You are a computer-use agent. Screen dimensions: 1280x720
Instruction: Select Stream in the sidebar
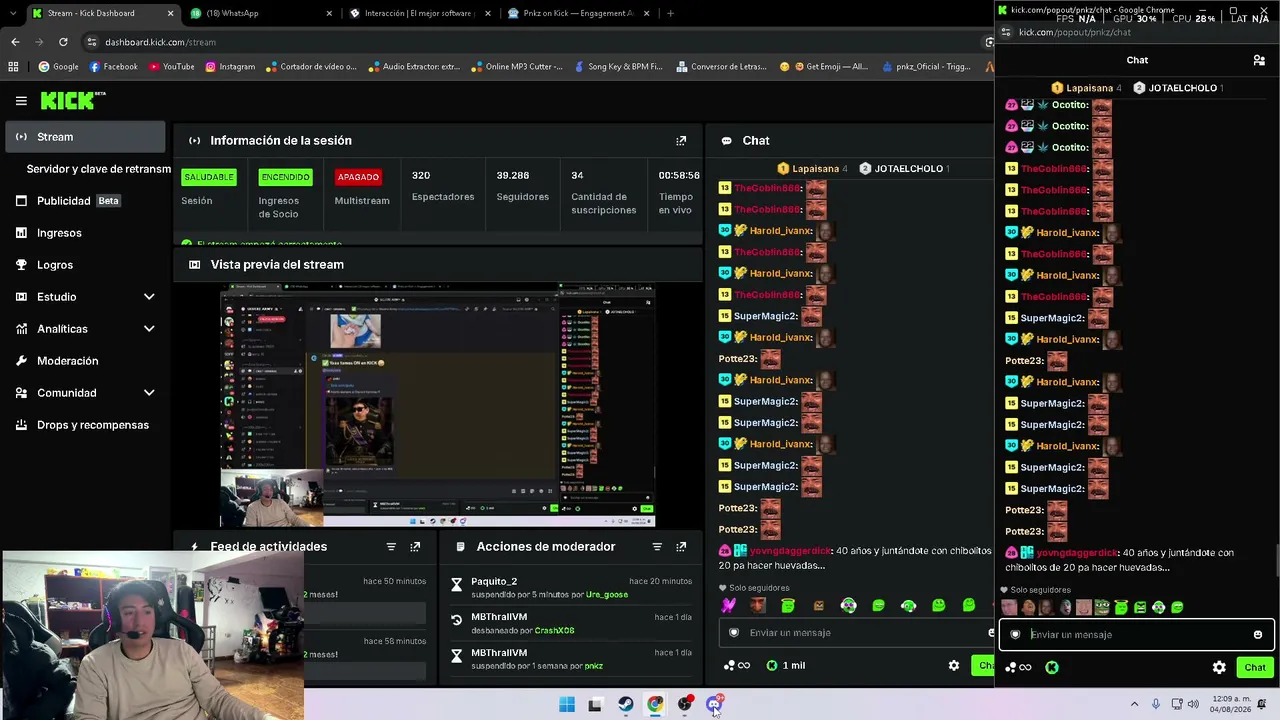(x=85, y=137)
